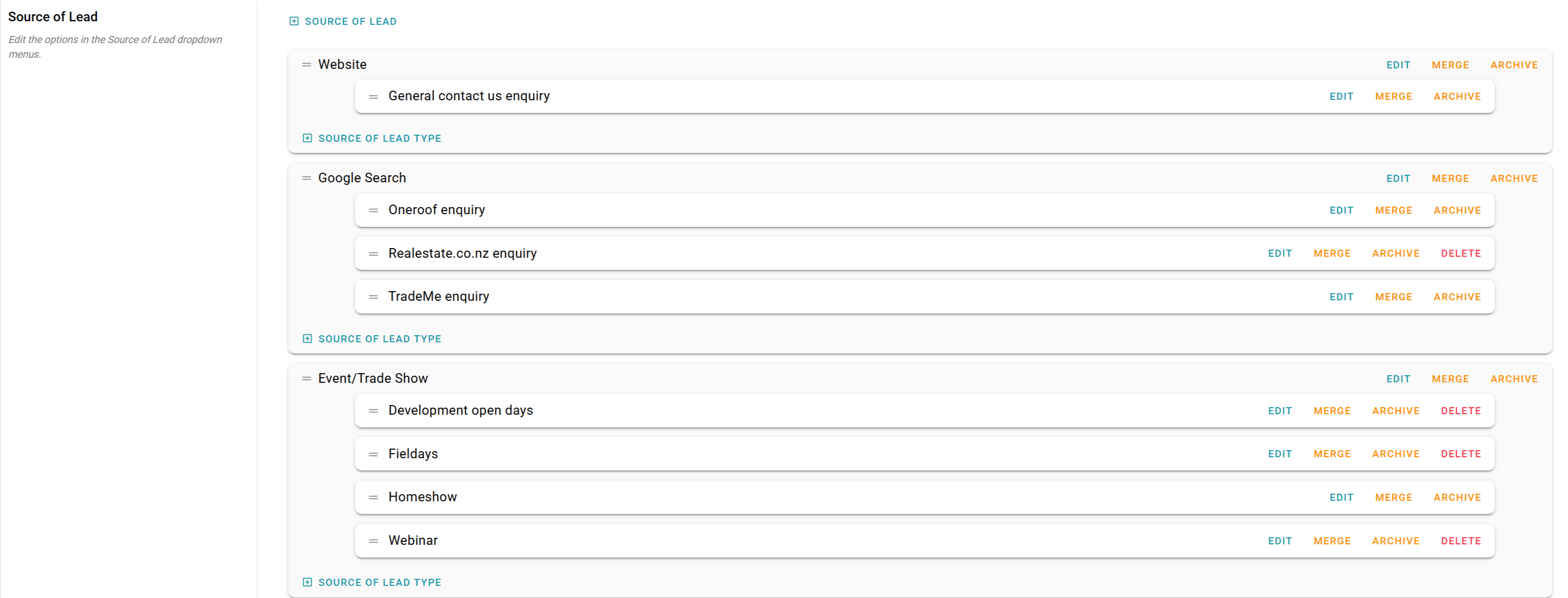The width and height of the screenshot is (1568, 598).
Task: Click drag handle of TradeMe enquiry
Action: pyautogui.click(x=373, y=297)
